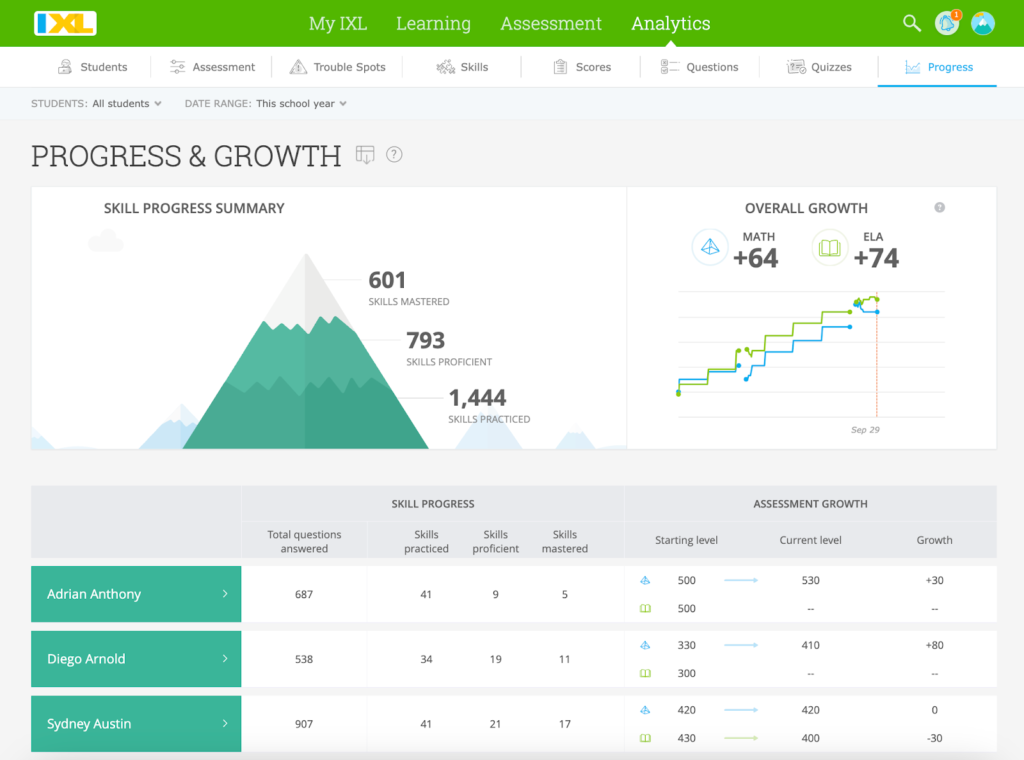Image resolution: width=1024 pixels, height=760 pixels.
Task: Click the 601 skills mastered value
Action: coord(387,280)
